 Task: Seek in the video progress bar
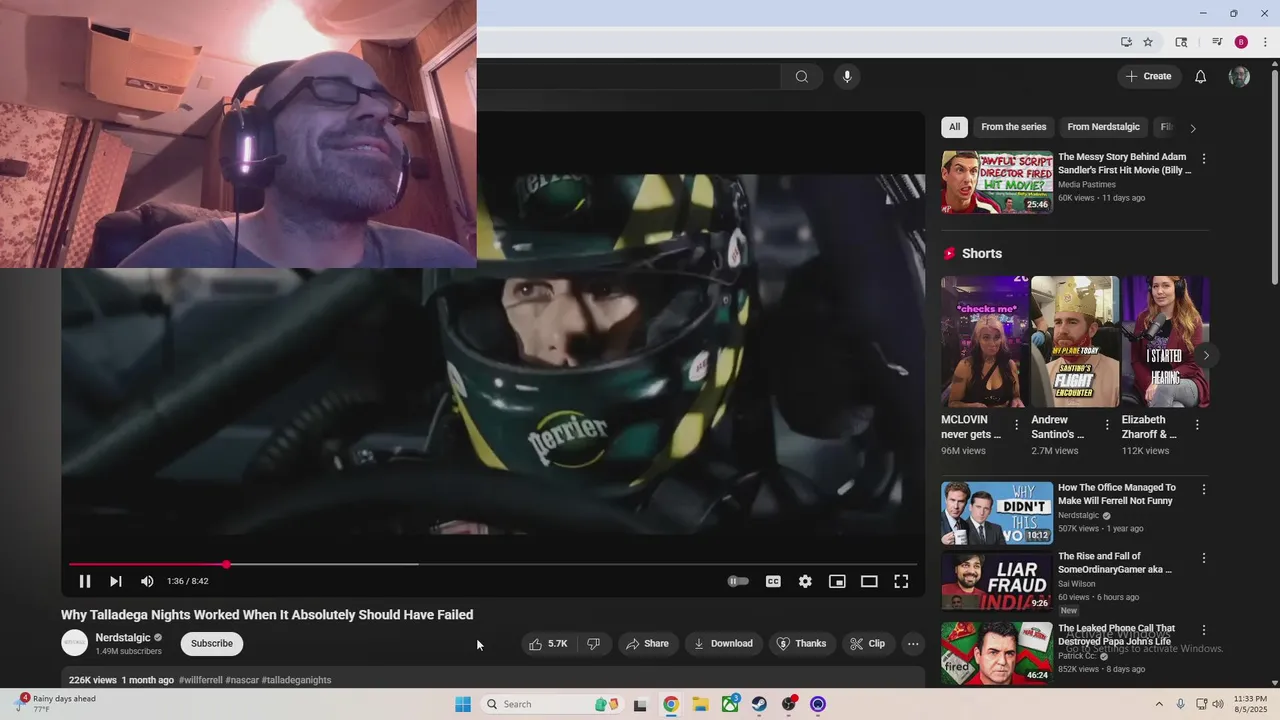pyautogui.click(x=493, y=564)
